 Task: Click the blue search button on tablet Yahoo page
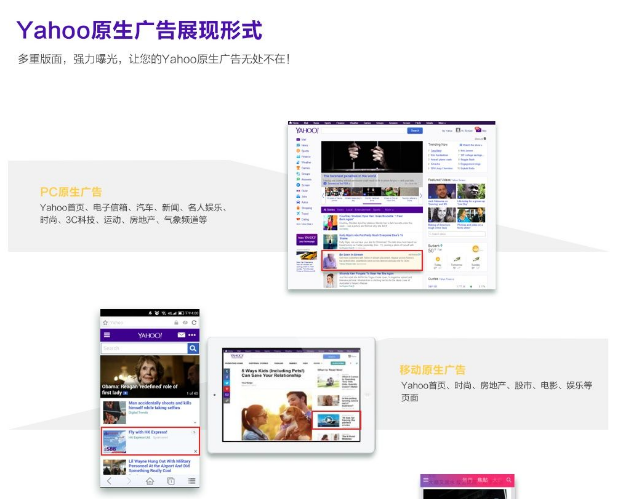point(331,356)
